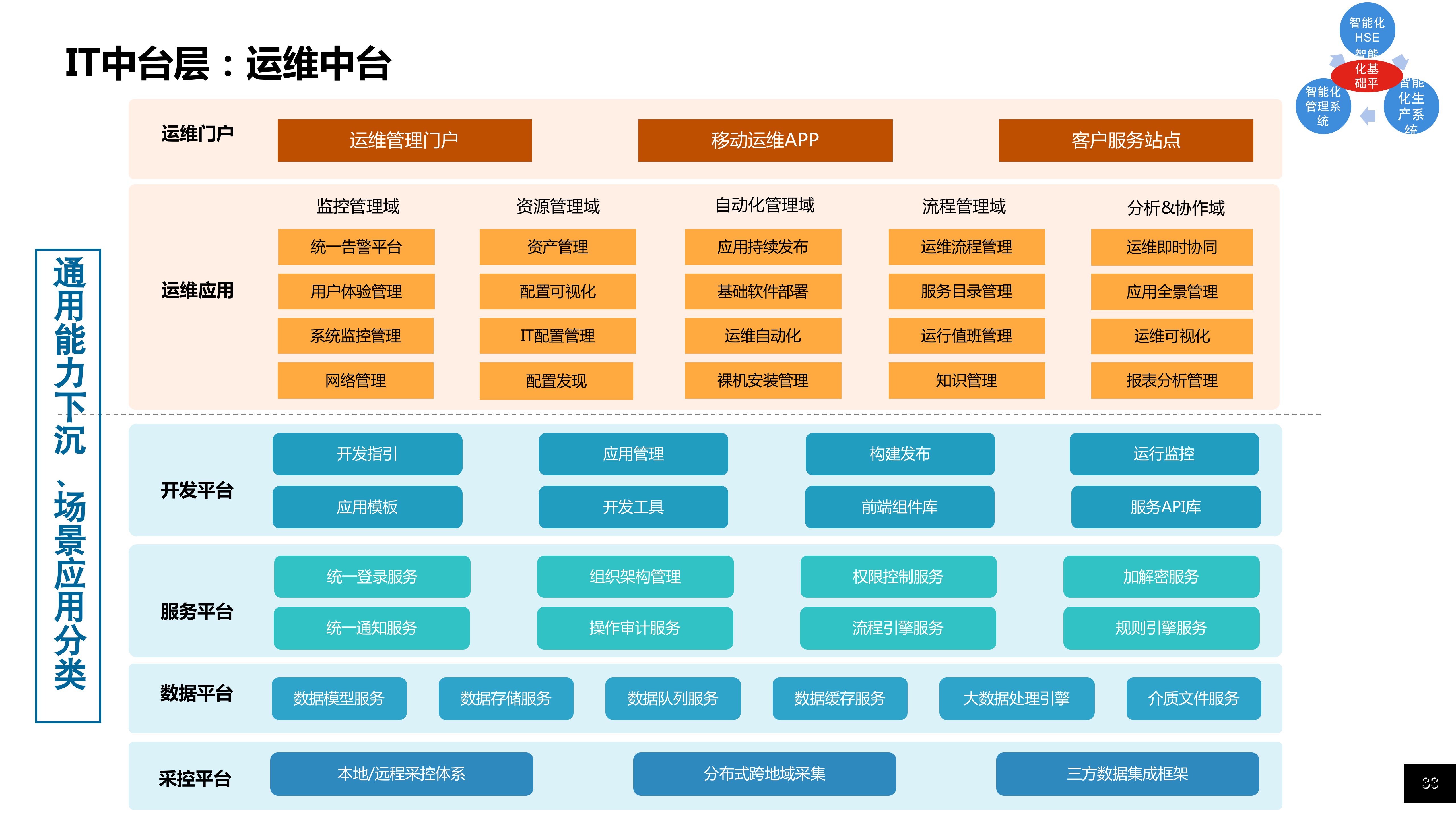The height and width of the screenshot is (819, 1456).
Task: Select the 移动运维APP box
Action: coord(765,140)
